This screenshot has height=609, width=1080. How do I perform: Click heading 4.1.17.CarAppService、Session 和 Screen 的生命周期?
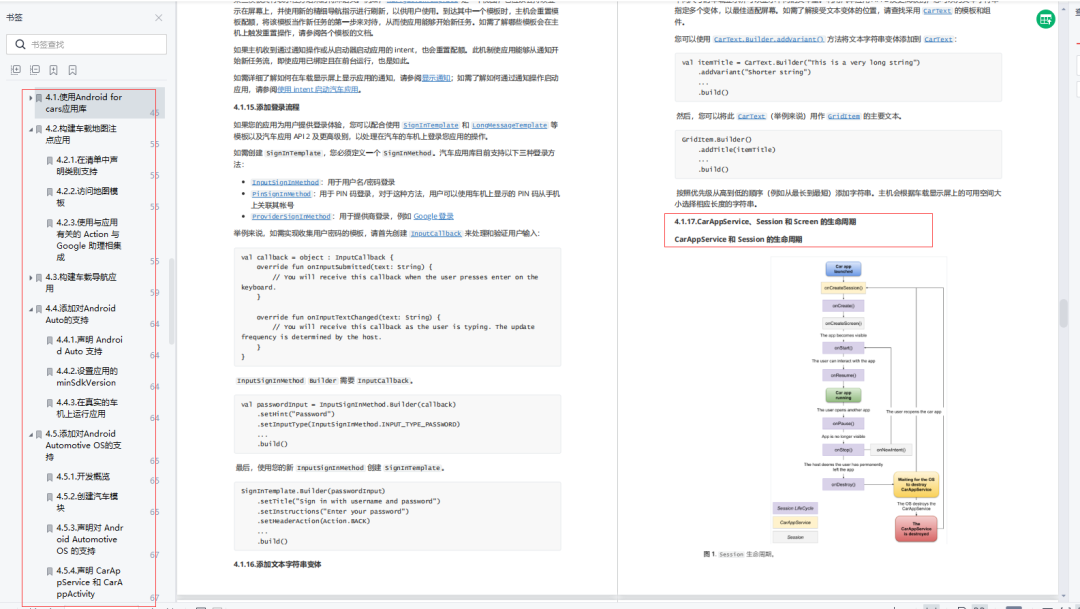click(765, 222)
